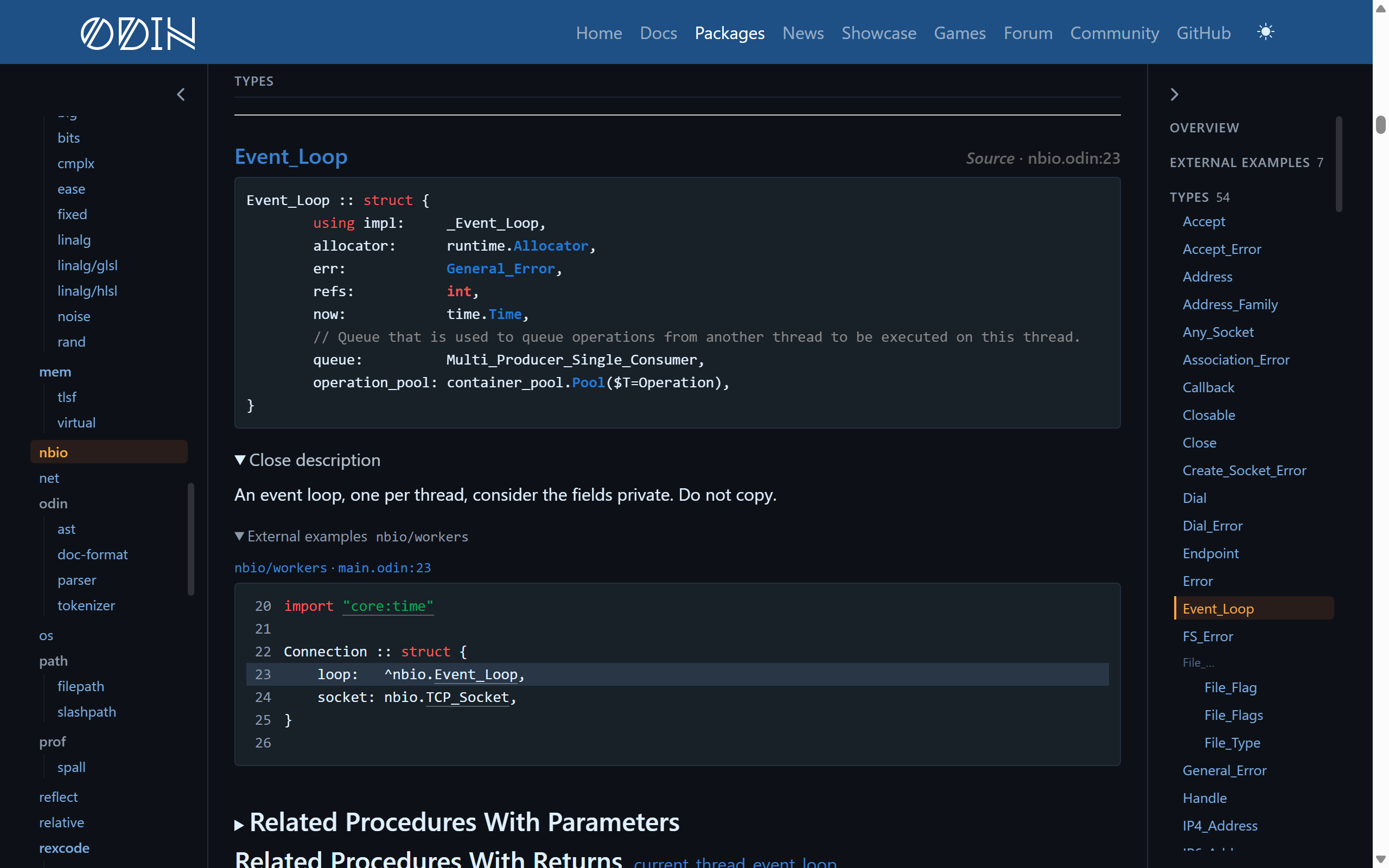Open the Docs menu item

[x=658, y=33]
